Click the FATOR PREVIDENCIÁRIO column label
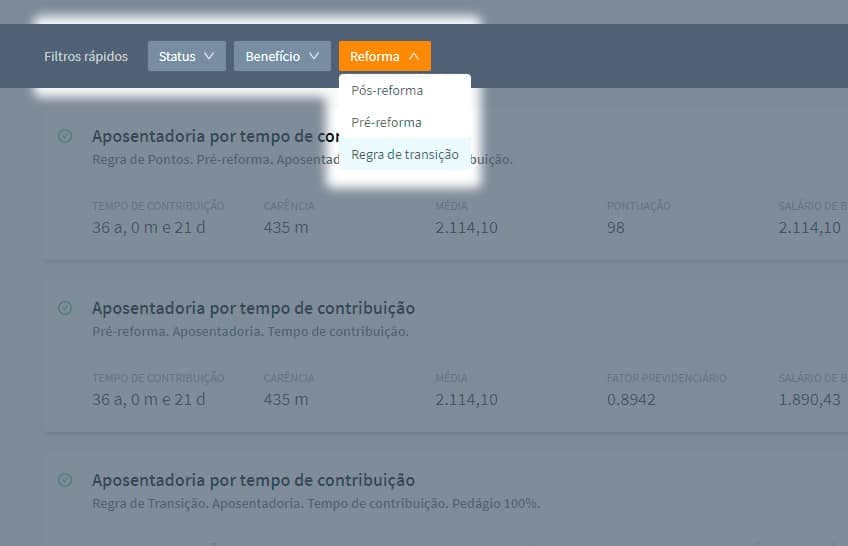 [x=666, y=378]
